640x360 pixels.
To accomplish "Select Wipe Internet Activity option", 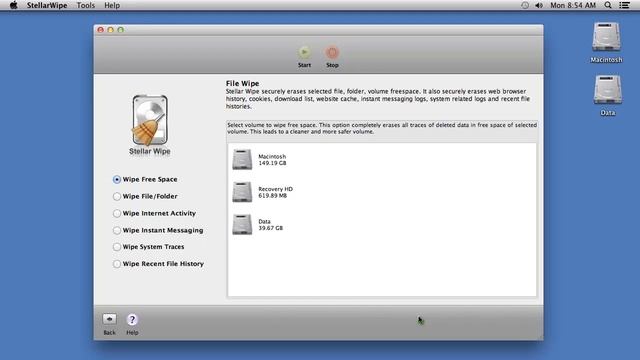I will pyautogui.click(x=154, y=213).
